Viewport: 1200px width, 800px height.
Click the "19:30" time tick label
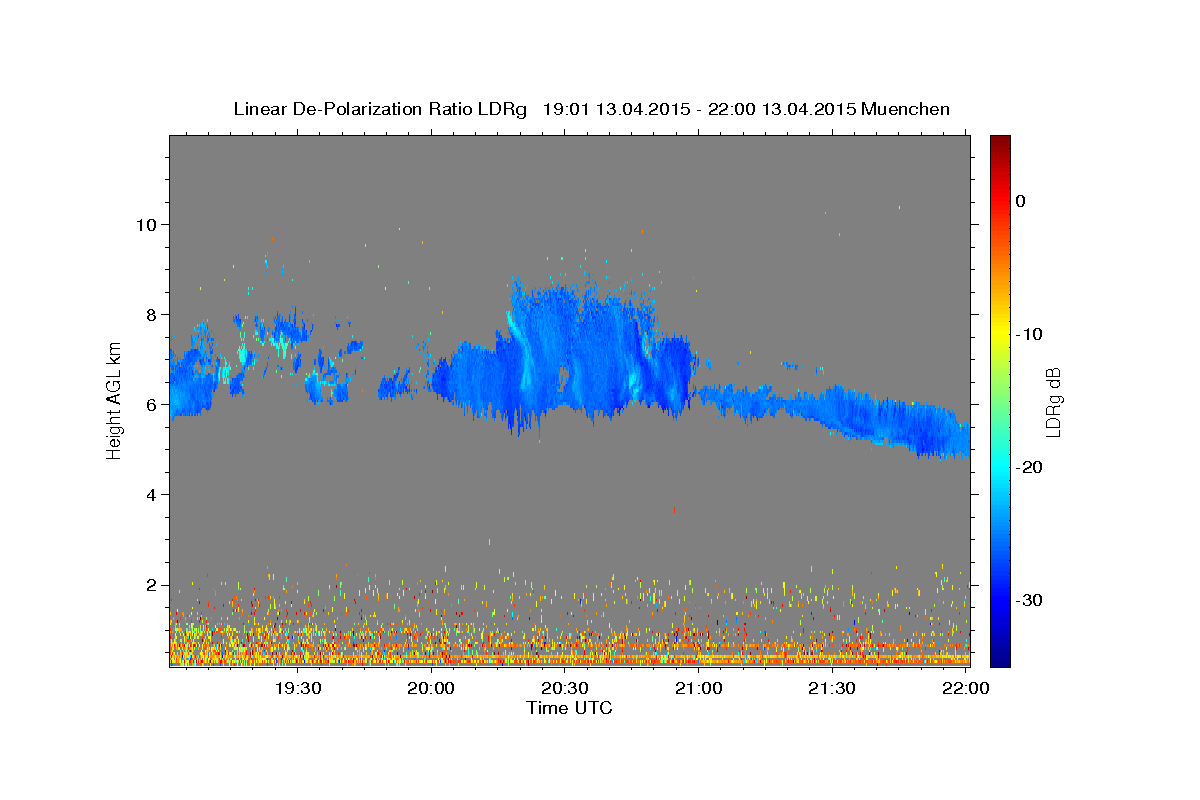298,688
